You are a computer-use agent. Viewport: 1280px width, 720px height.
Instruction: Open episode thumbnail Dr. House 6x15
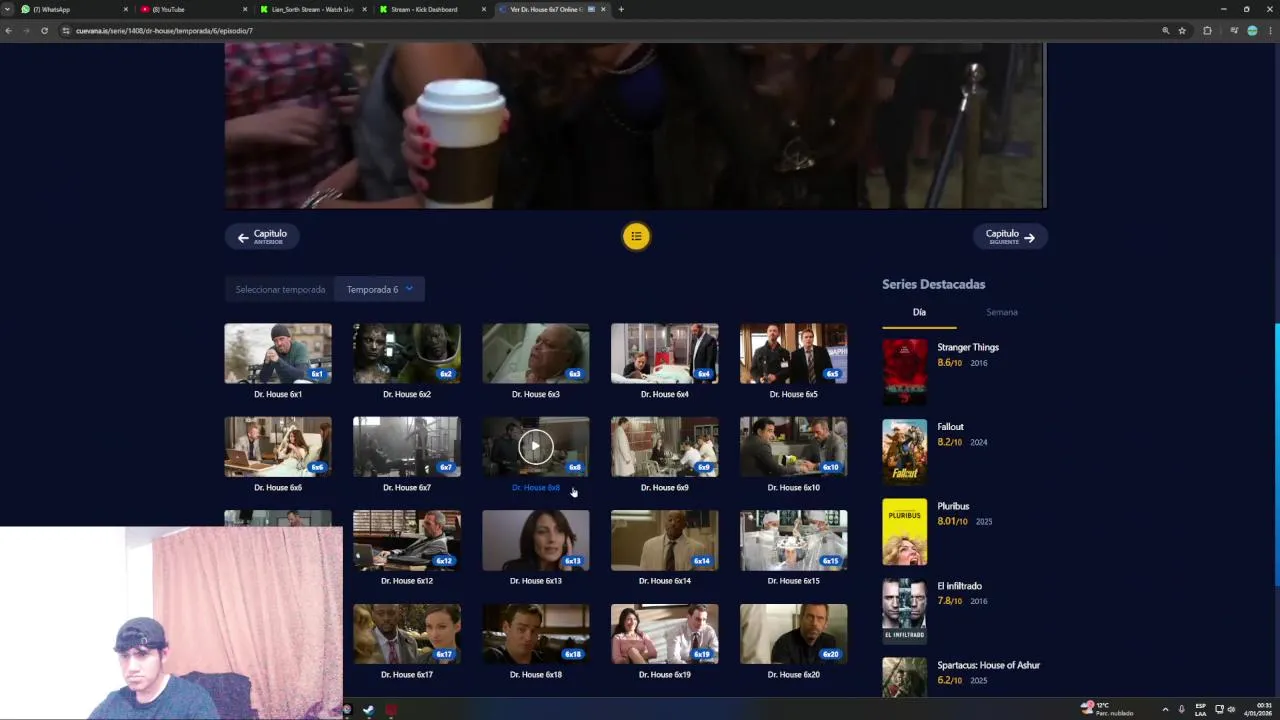click(x=794, y=540)
